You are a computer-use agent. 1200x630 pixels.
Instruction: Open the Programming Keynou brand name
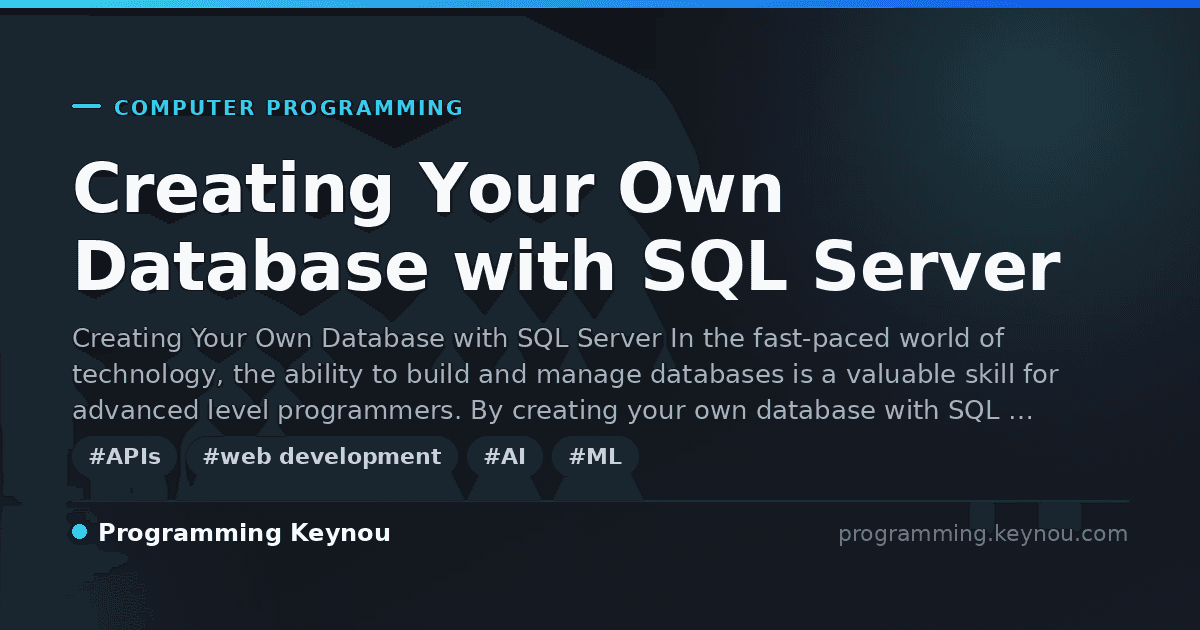[x=244, y=533]
